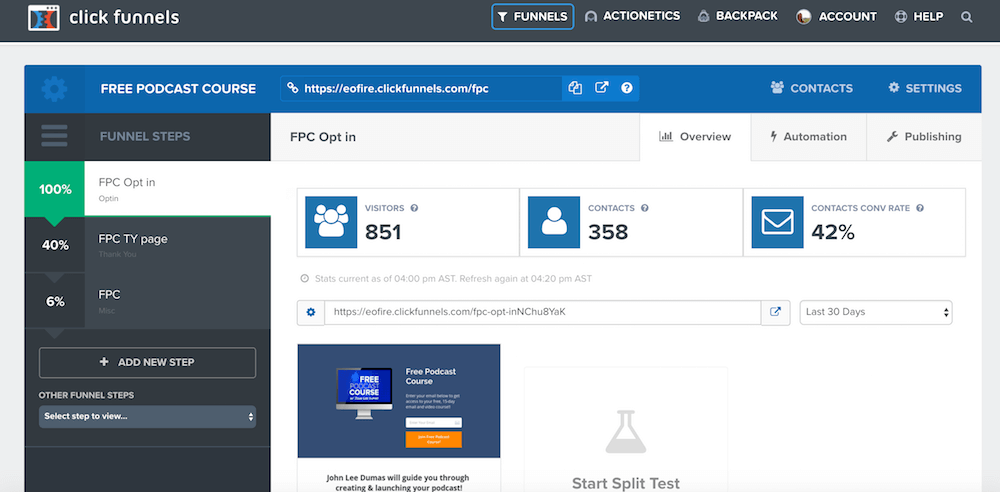Click the 40% badge on FPC TY page
This screenshot has width=1000, height=492.
pyautogui.click(x=55, y=245)
